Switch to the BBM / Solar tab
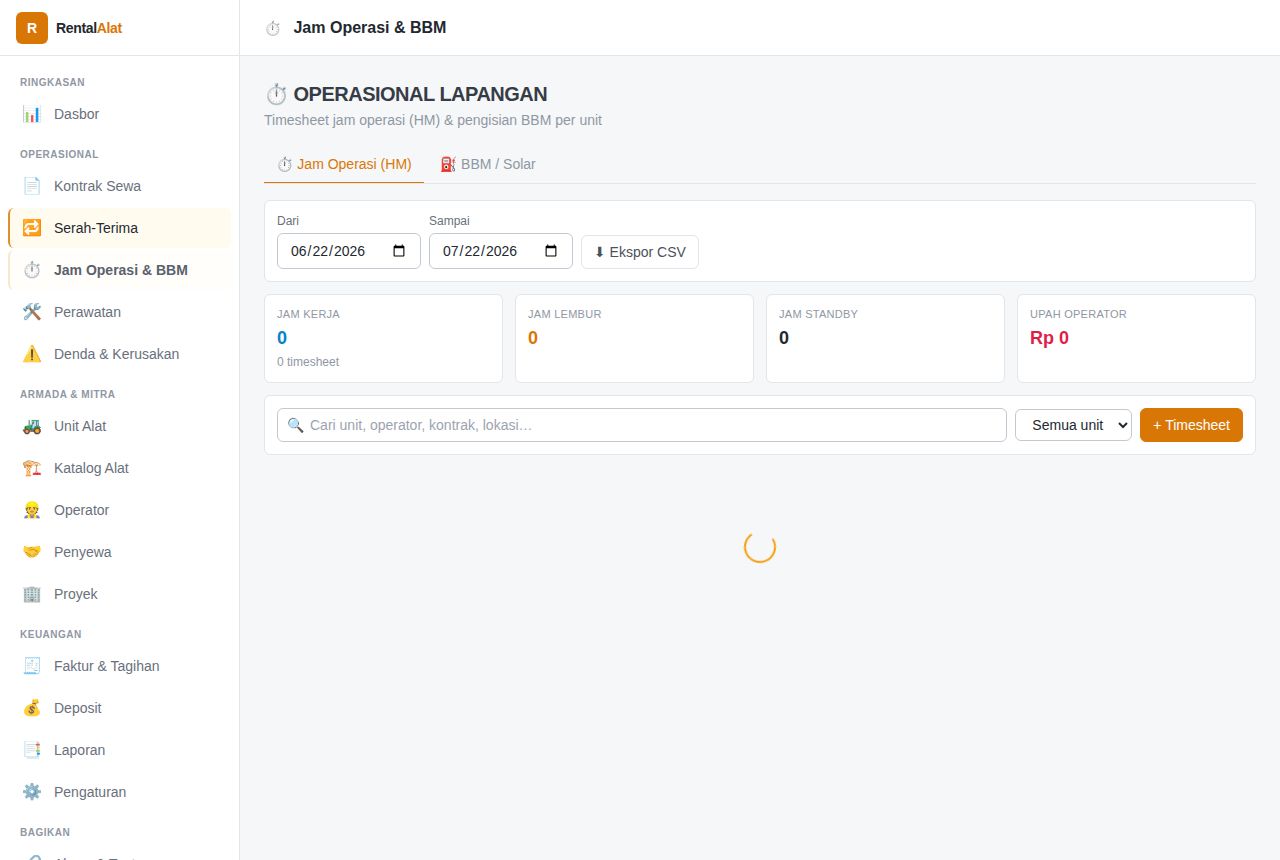The height and width of the screenshot is (860, 1280). point(488,164)
